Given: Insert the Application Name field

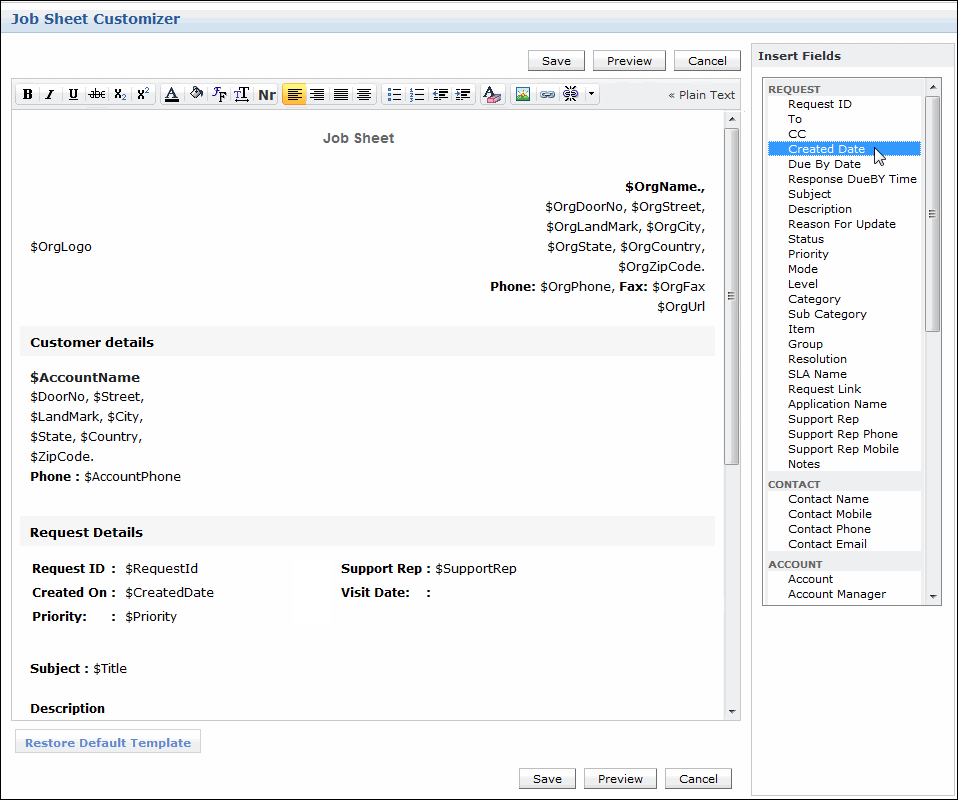Looking at the screenshot, I should point(837,404).
